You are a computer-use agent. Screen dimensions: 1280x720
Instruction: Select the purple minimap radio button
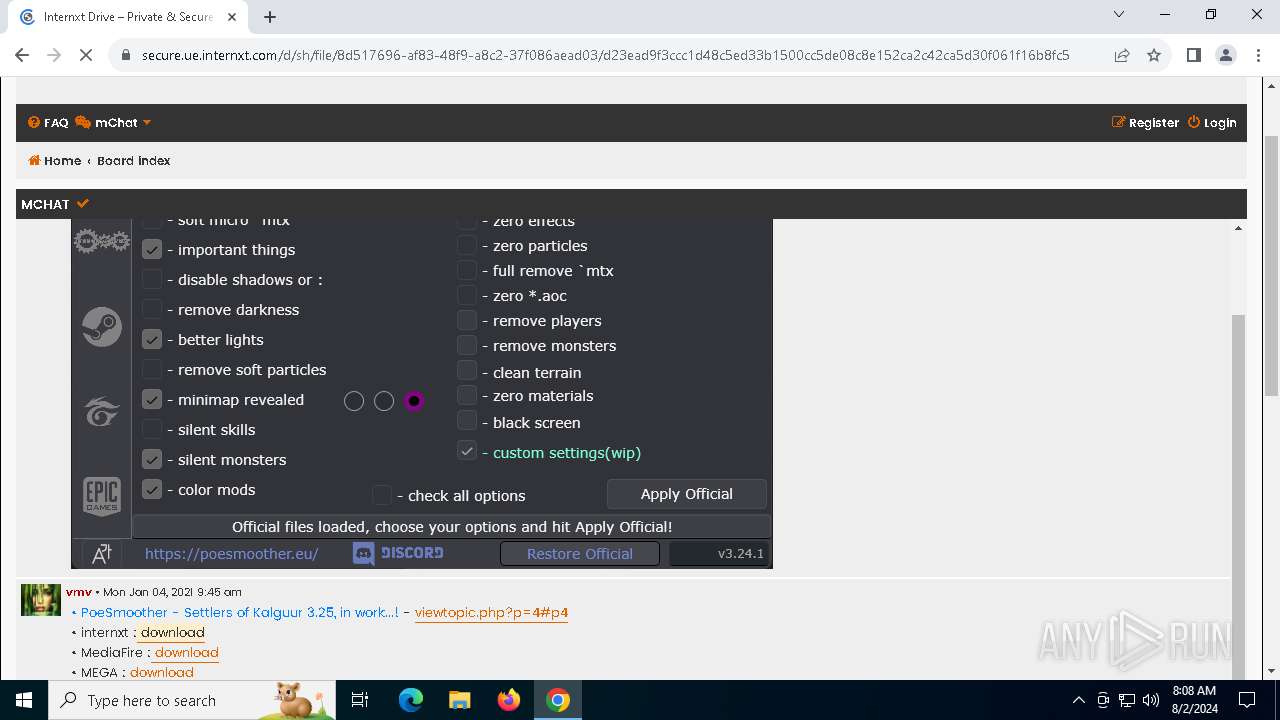[x=414, y=401]
